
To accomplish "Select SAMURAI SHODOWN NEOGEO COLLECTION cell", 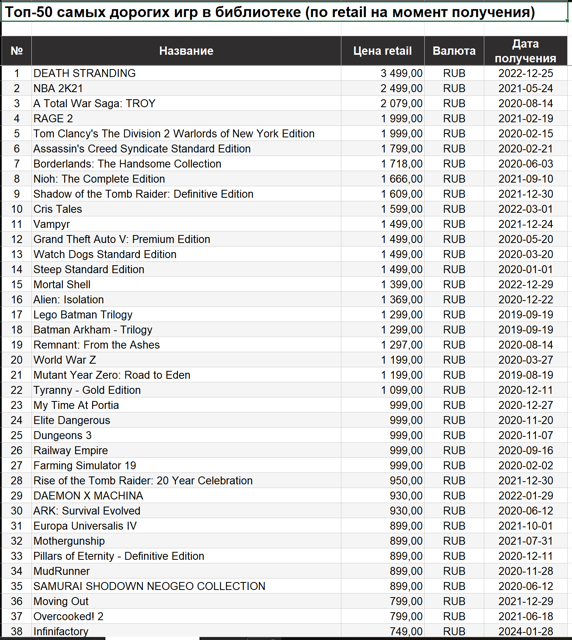I will point(186,587).
